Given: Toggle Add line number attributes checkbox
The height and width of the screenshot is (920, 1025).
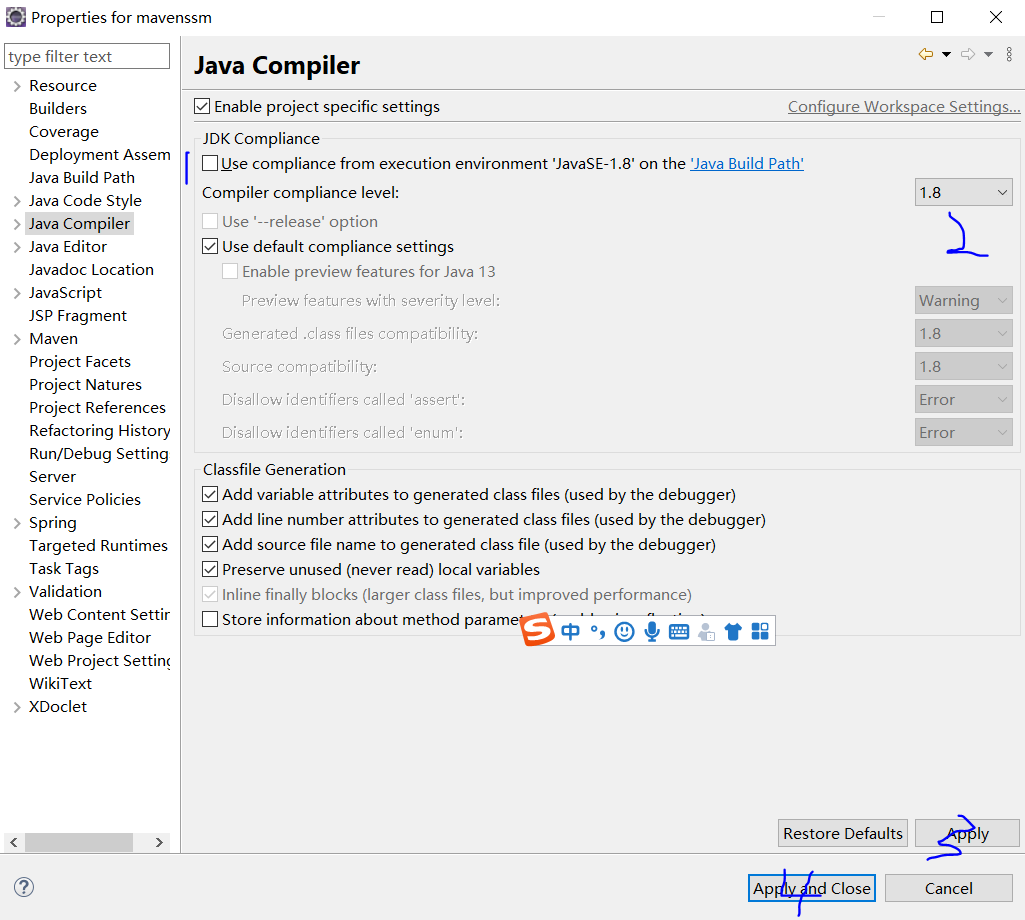Looking at the screenshot, I should click(210, 519).
